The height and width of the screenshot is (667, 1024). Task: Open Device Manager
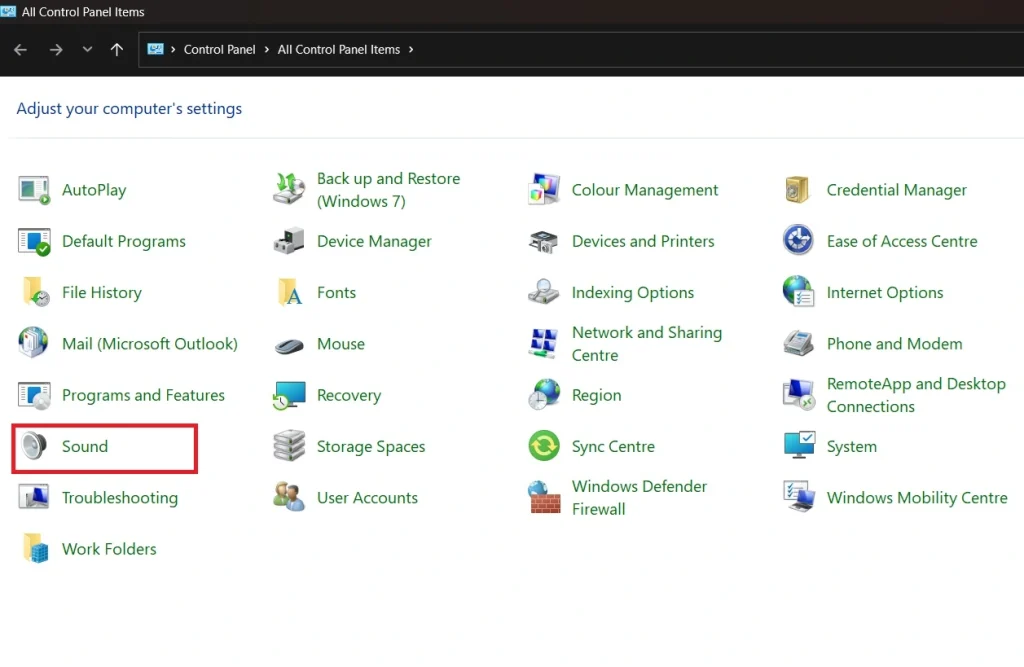pyautogui.click(x=374, y=241)
